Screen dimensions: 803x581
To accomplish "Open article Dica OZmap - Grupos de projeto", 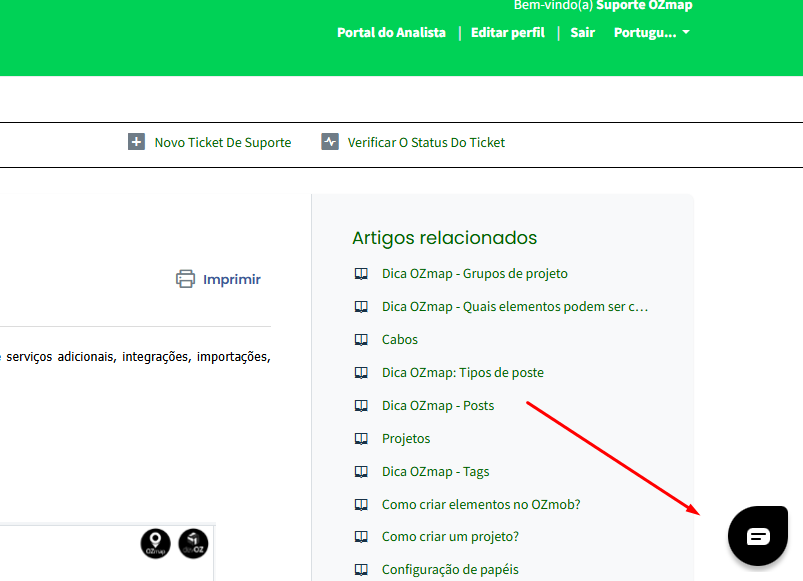I will pos(475,274).
